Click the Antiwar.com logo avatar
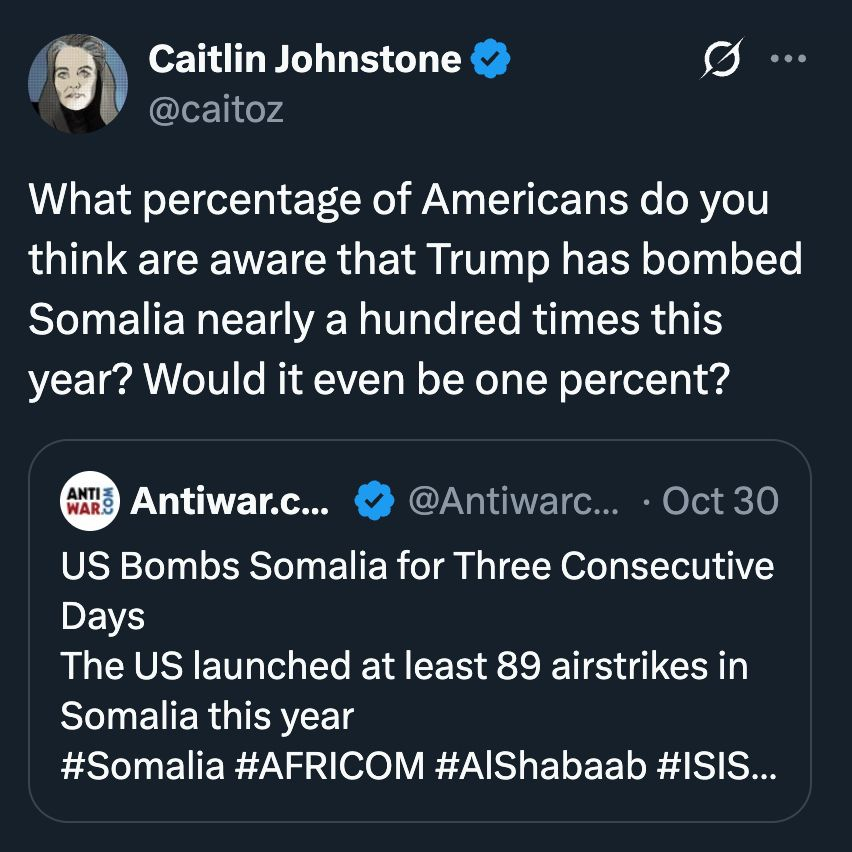Screen dimensions: 852x852 [x=90, y=500]
